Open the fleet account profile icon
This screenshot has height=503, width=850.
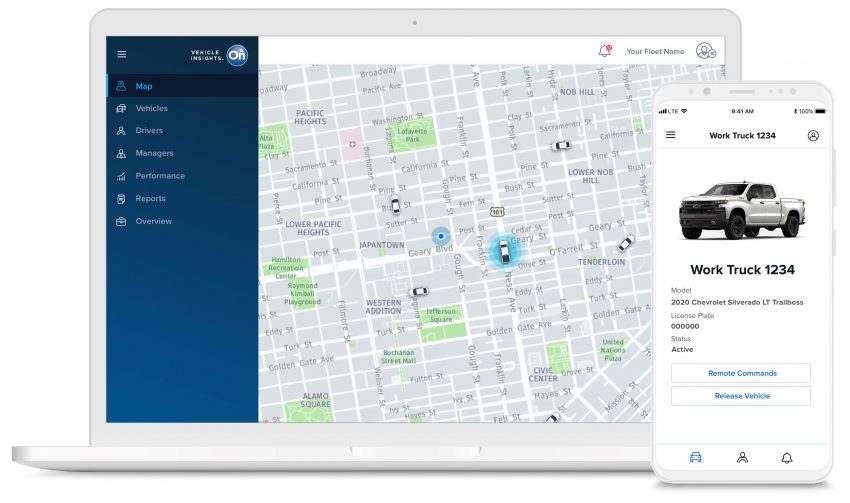click(706, 51)
